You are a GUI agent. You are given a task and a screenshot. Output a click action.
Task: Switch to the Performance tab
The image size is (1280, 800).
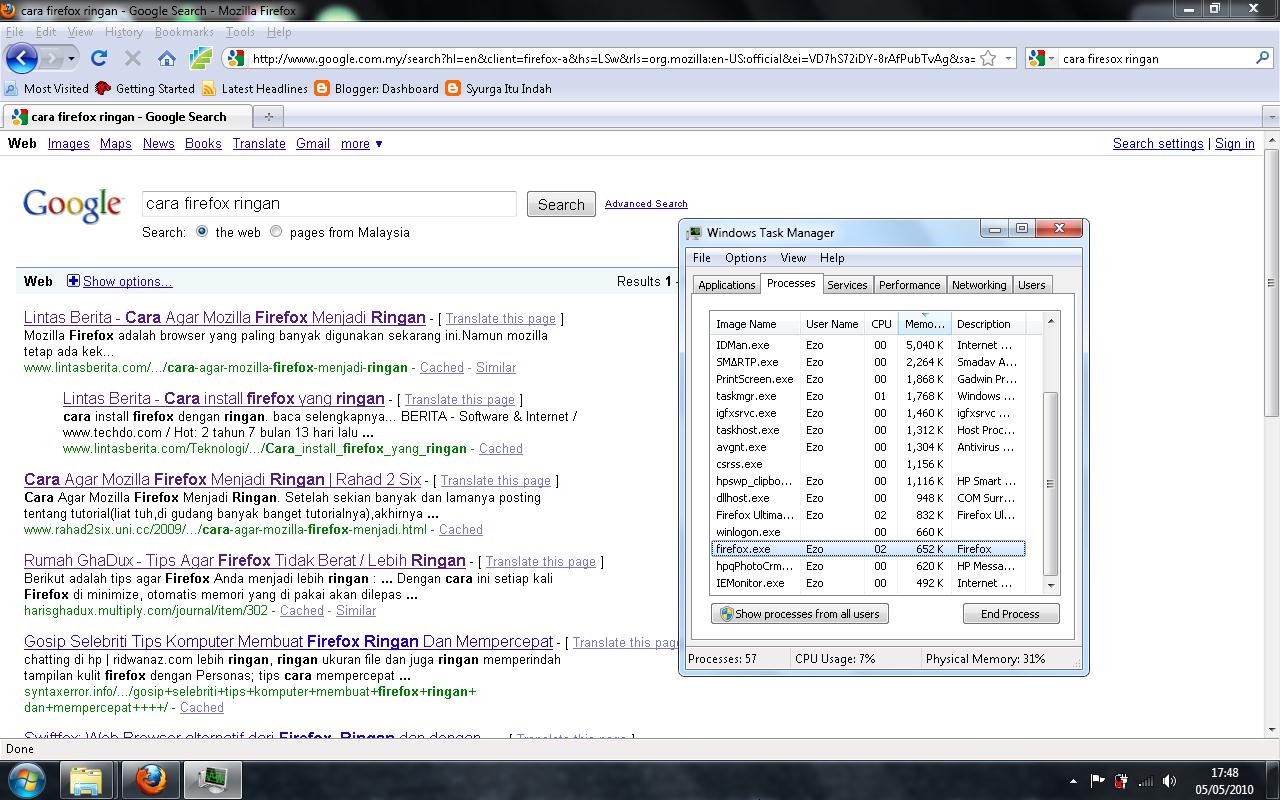[909, 285]
